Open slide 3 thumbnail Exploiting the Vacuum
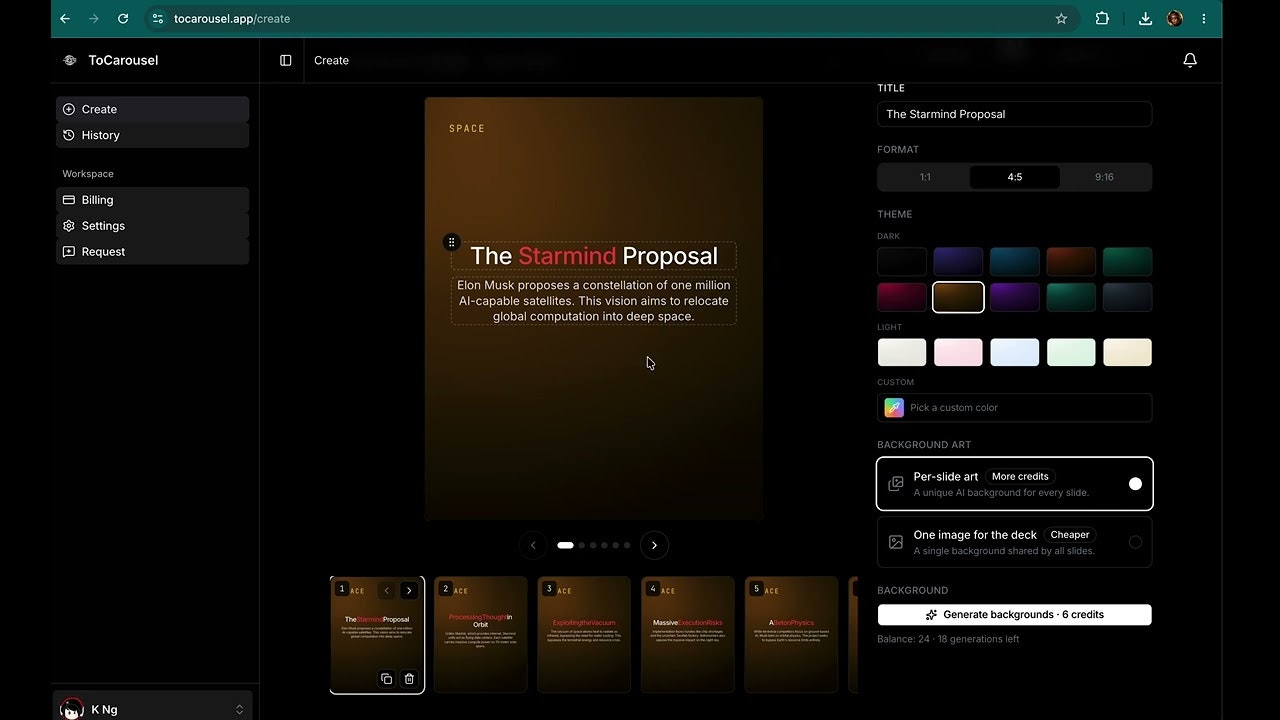This screenshot has width=1280, height=720. point(584,634)
